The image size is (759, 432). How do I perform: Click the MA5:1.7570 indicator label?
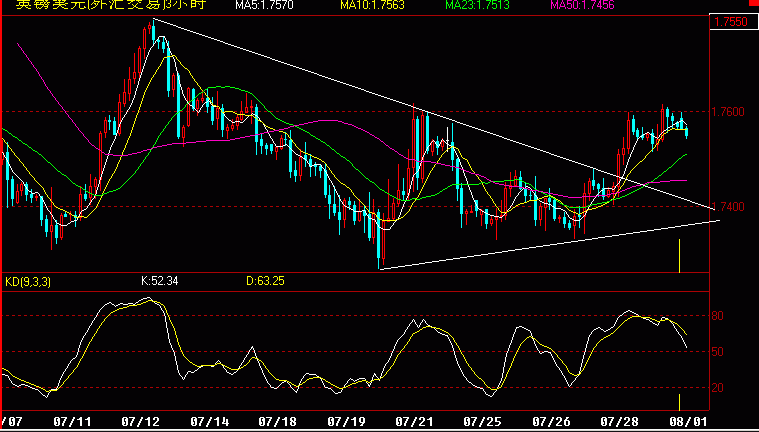(264, 5)
